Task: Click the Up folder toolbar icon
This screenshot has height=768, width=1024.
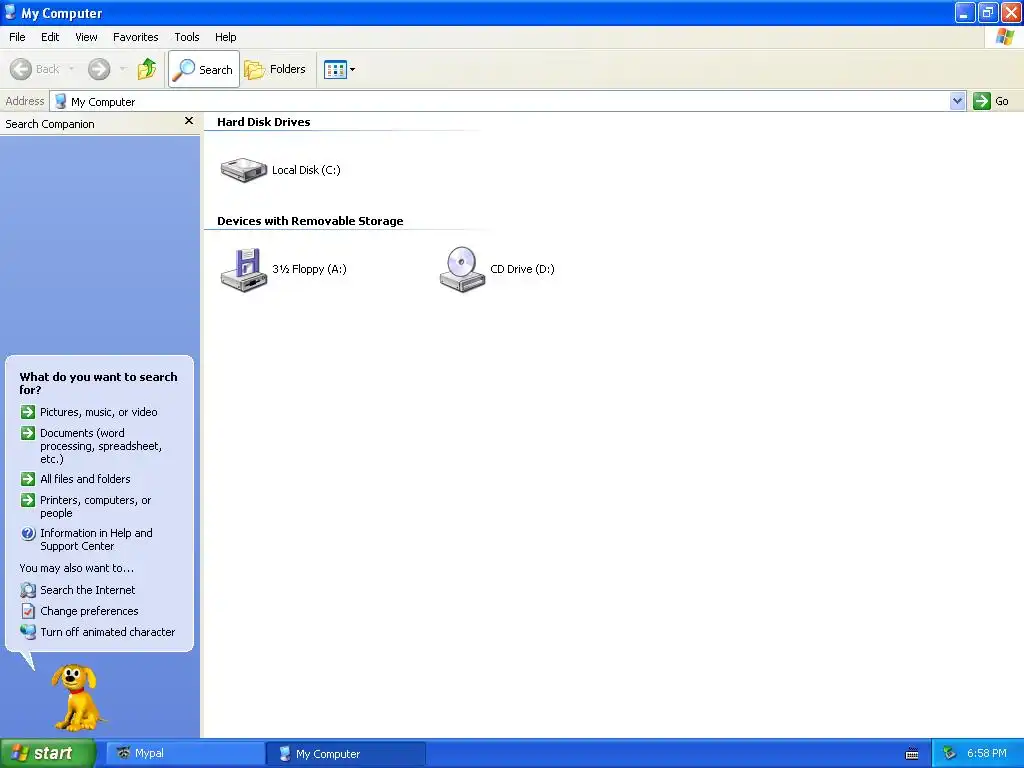Action: pos(147,69)
